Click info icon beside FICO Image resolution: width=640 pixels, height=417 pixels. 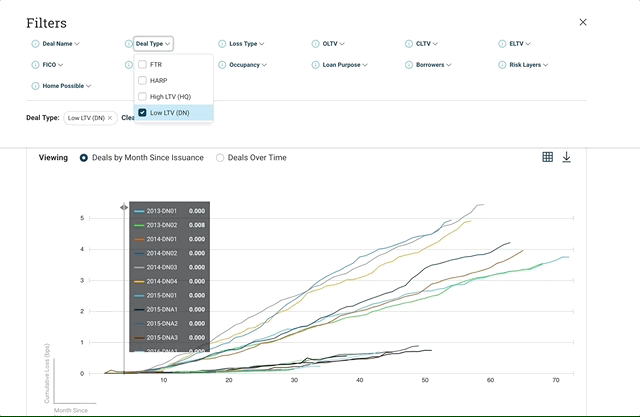[x=35, y=65]
